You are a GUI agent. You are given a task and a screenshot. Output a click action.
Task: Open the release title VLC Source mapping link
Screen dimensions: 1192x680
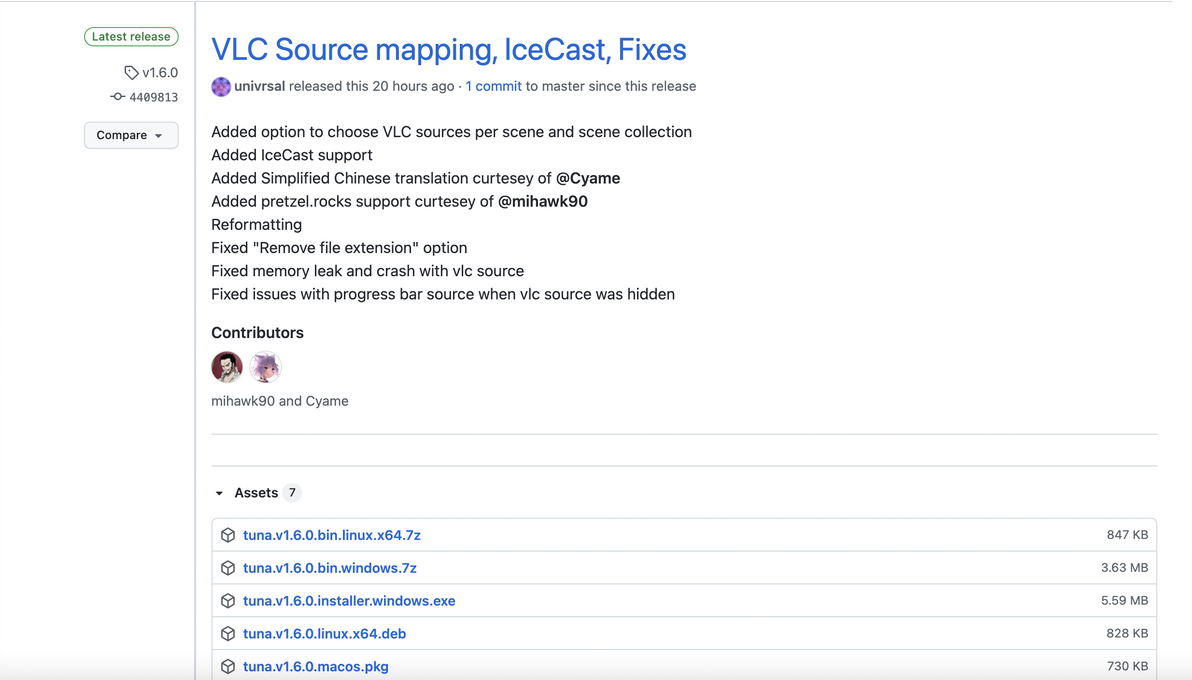pyautogui.click(x=448, y=49)
